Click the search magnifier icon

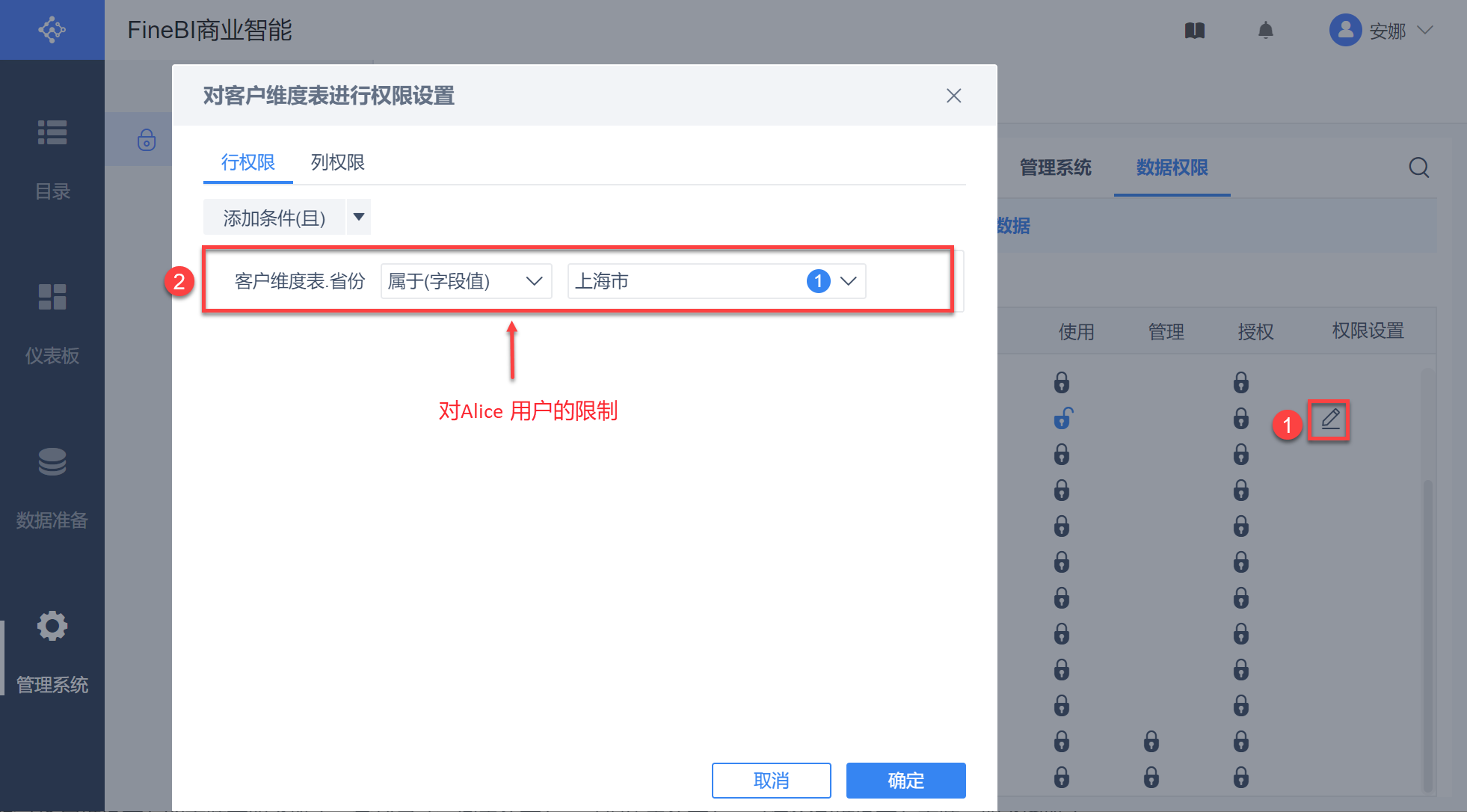coord(1418,167)
